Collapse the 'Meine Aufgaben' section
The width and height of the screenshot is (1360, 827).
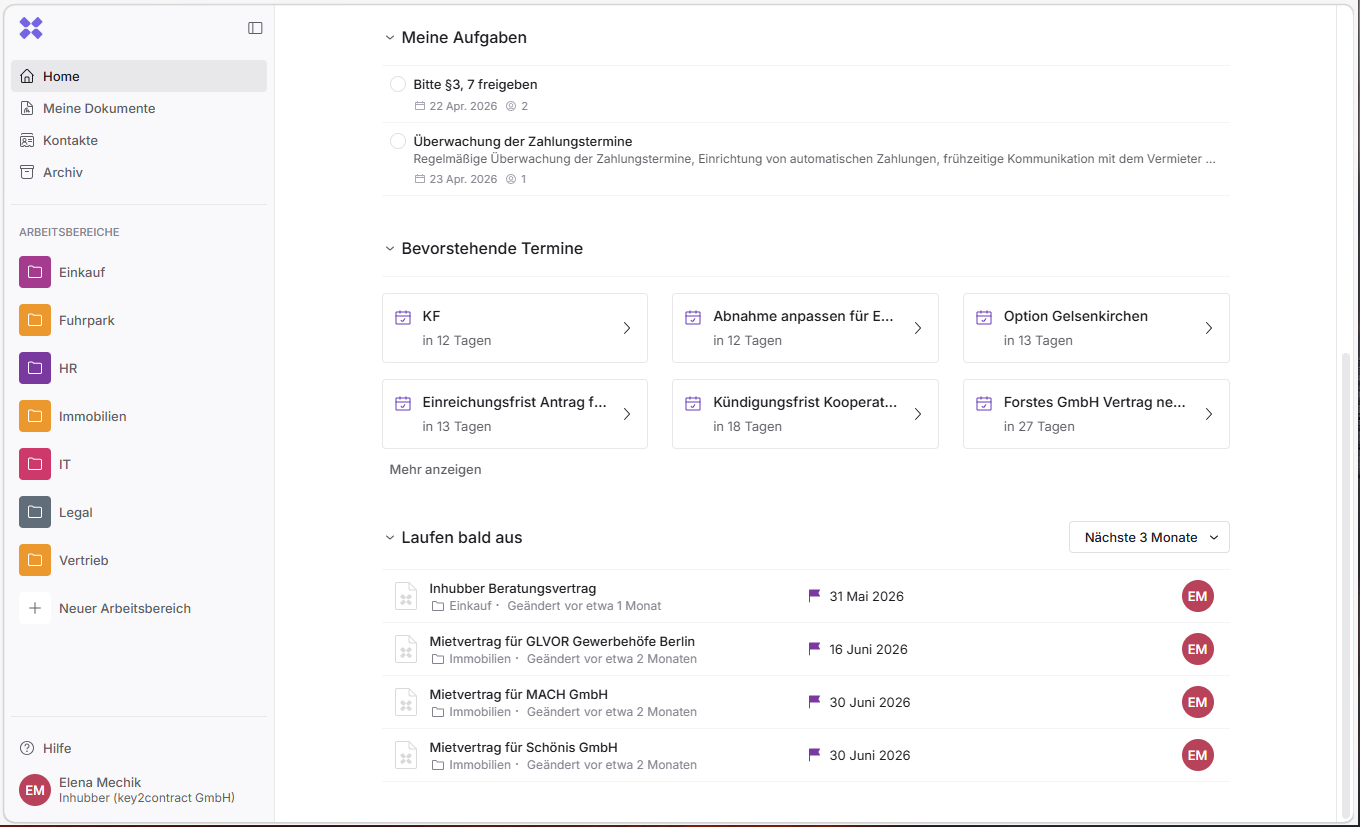[390, 38]
